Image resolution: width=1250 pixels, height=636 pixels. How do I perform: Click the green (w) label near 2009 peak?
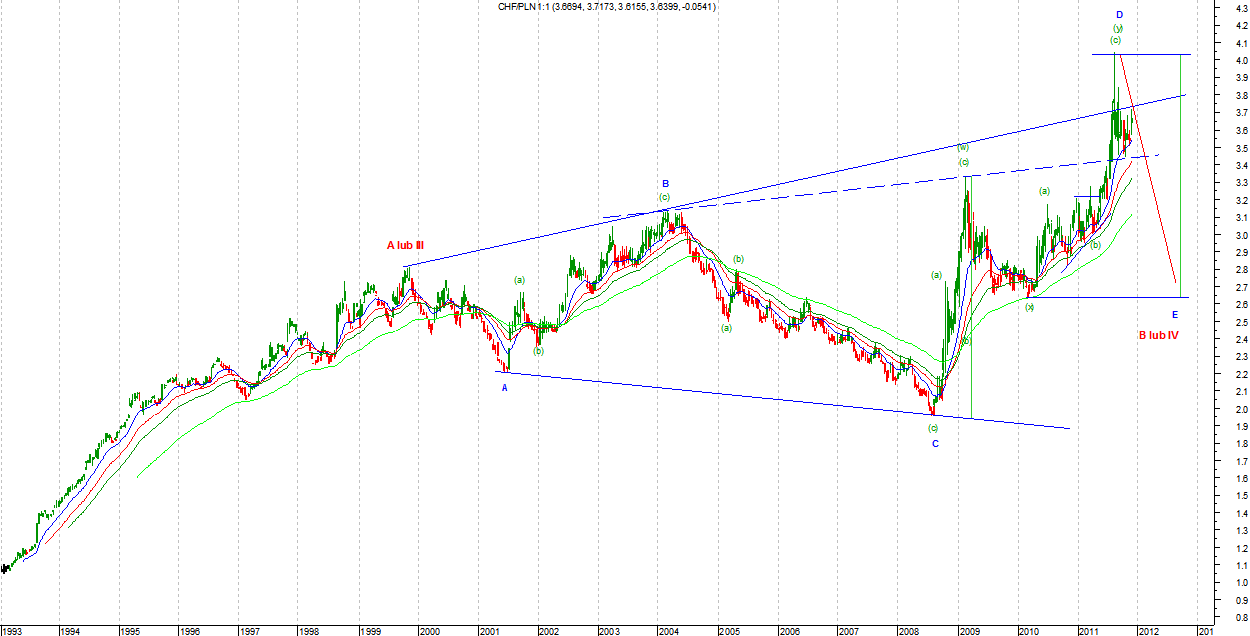(x=963, y=147)
